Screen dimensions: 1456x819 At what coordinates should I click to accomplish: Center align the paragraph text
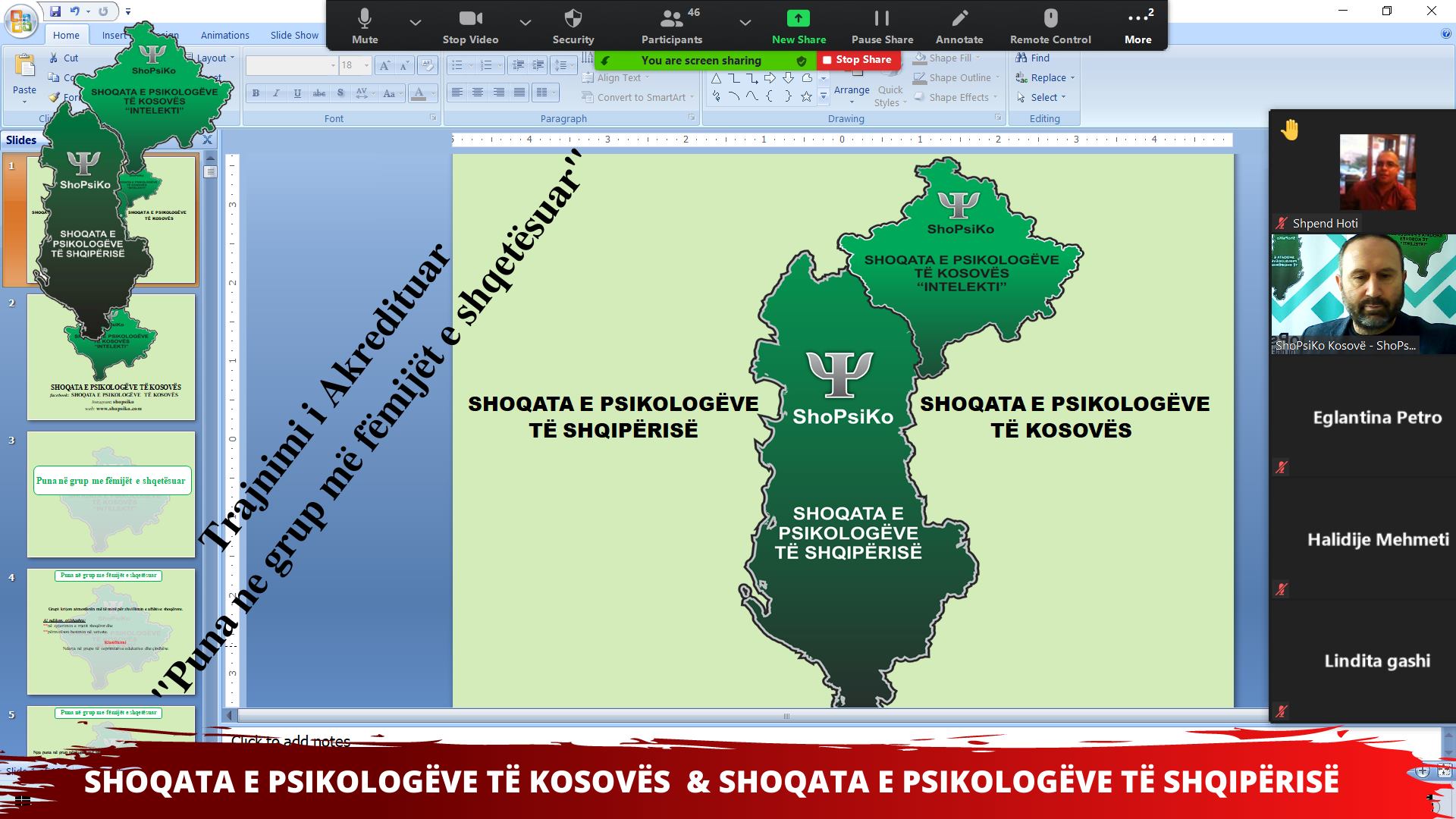point(478,93)
